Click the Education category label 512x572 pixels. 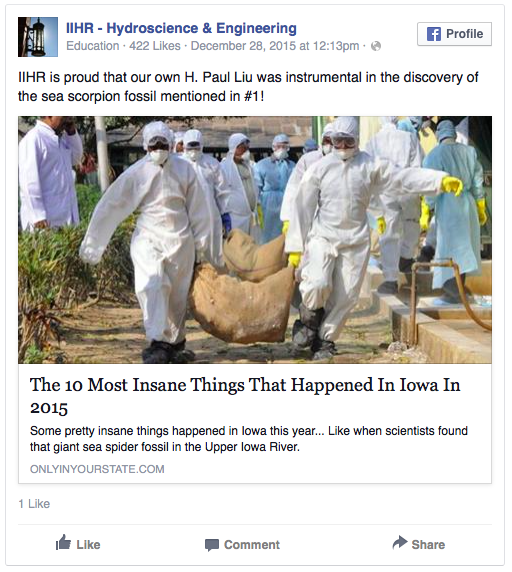93,46
